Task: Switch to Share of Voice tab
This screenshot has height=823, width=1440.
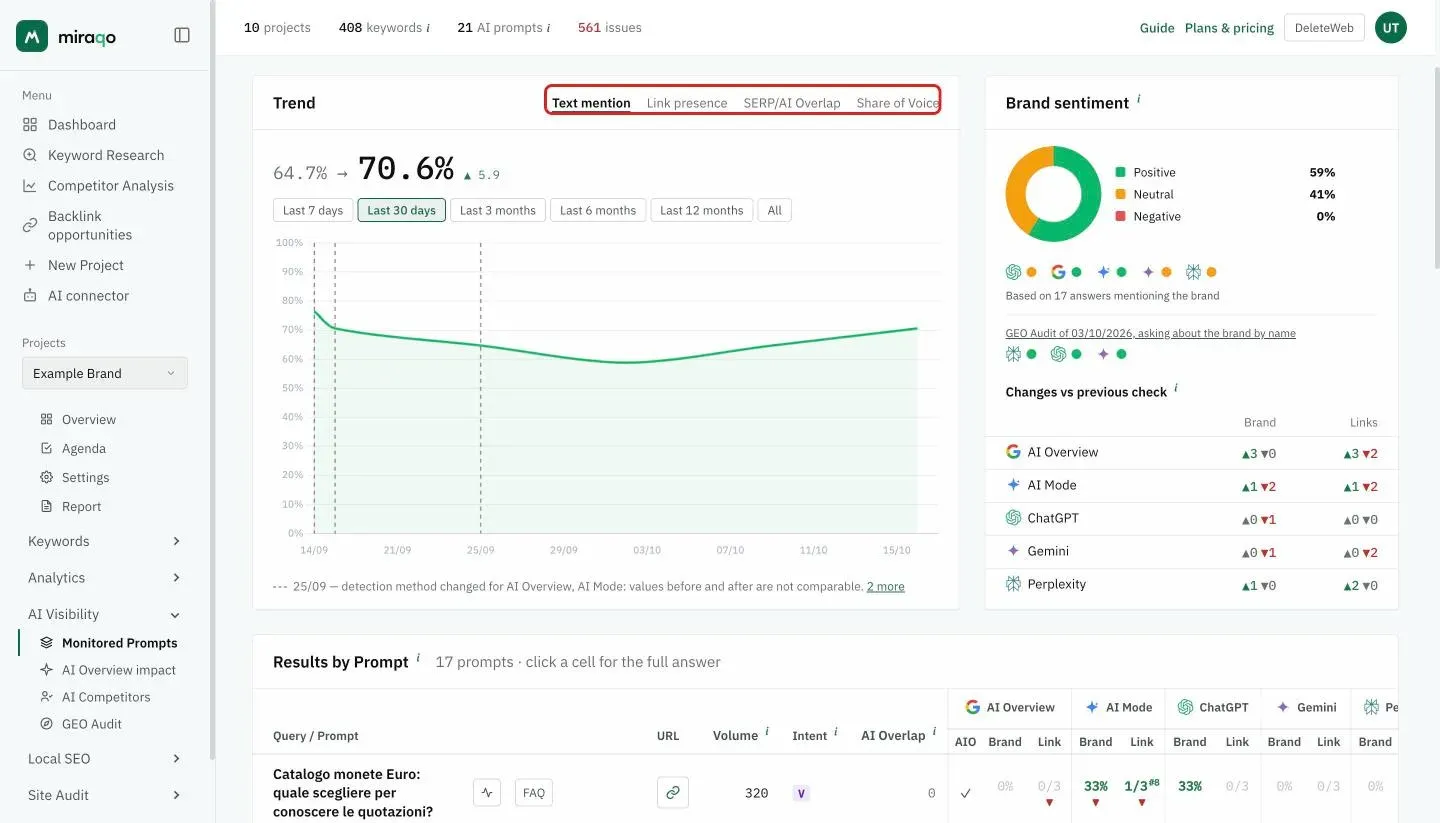Action: [898, 103]
